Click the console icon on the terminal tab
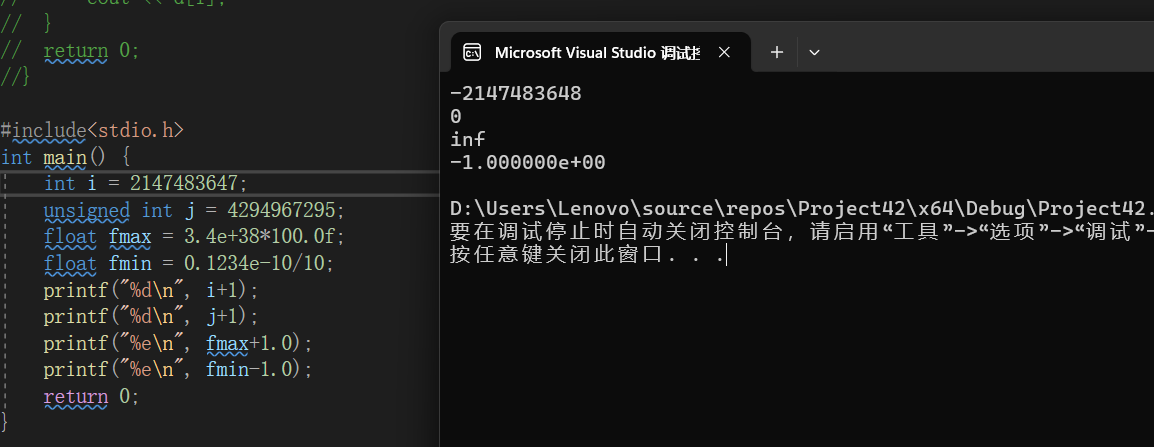This screenshot has width=1154, height=447. (x=473, y=53)
